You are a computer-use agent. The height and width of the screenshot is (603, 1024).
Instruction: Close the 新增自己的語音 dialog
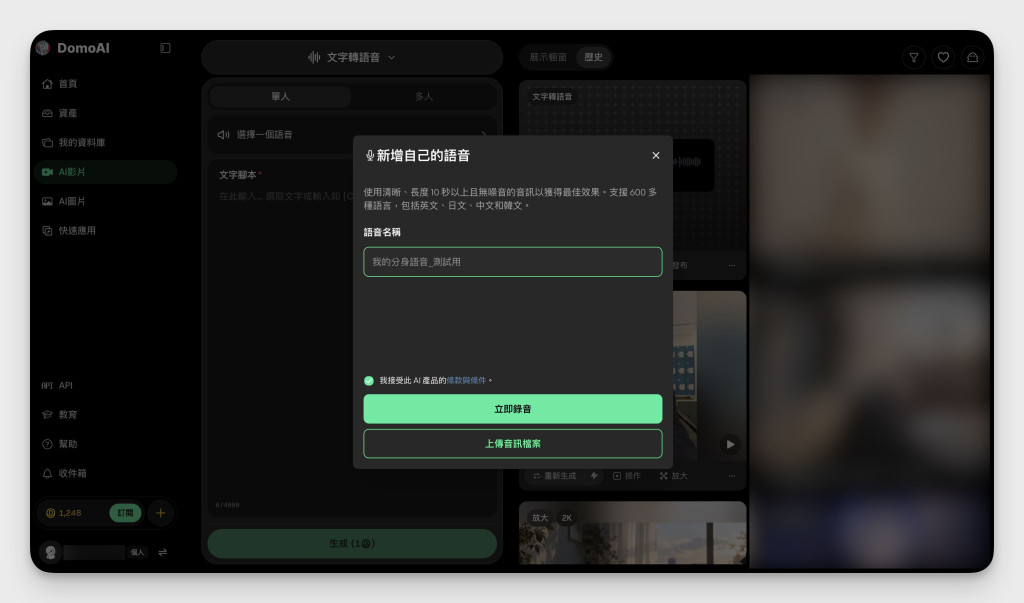[x=656, y=155]
